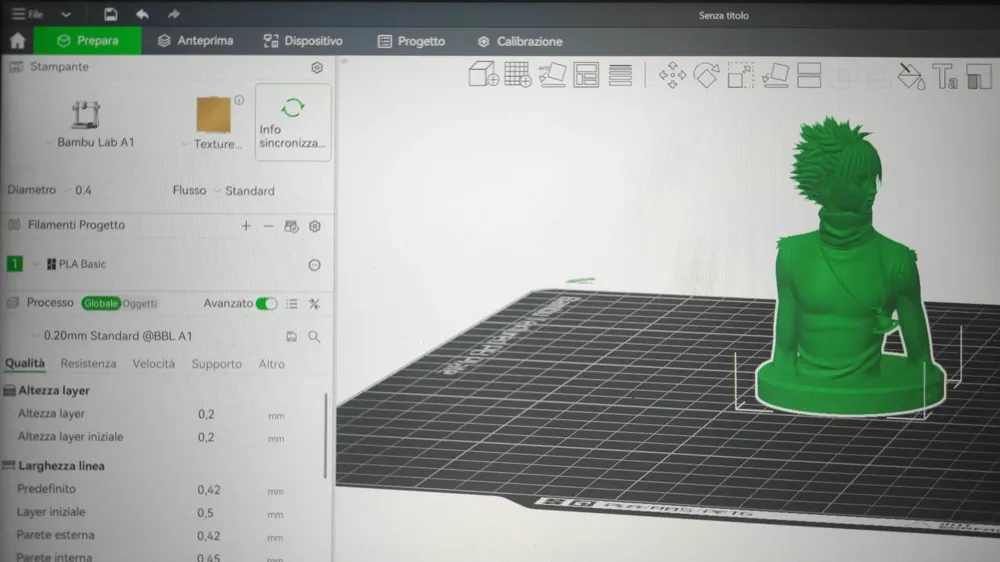1000x562 pixels.
Task: Select the green bust model
Action: click(x=848, y=268)
